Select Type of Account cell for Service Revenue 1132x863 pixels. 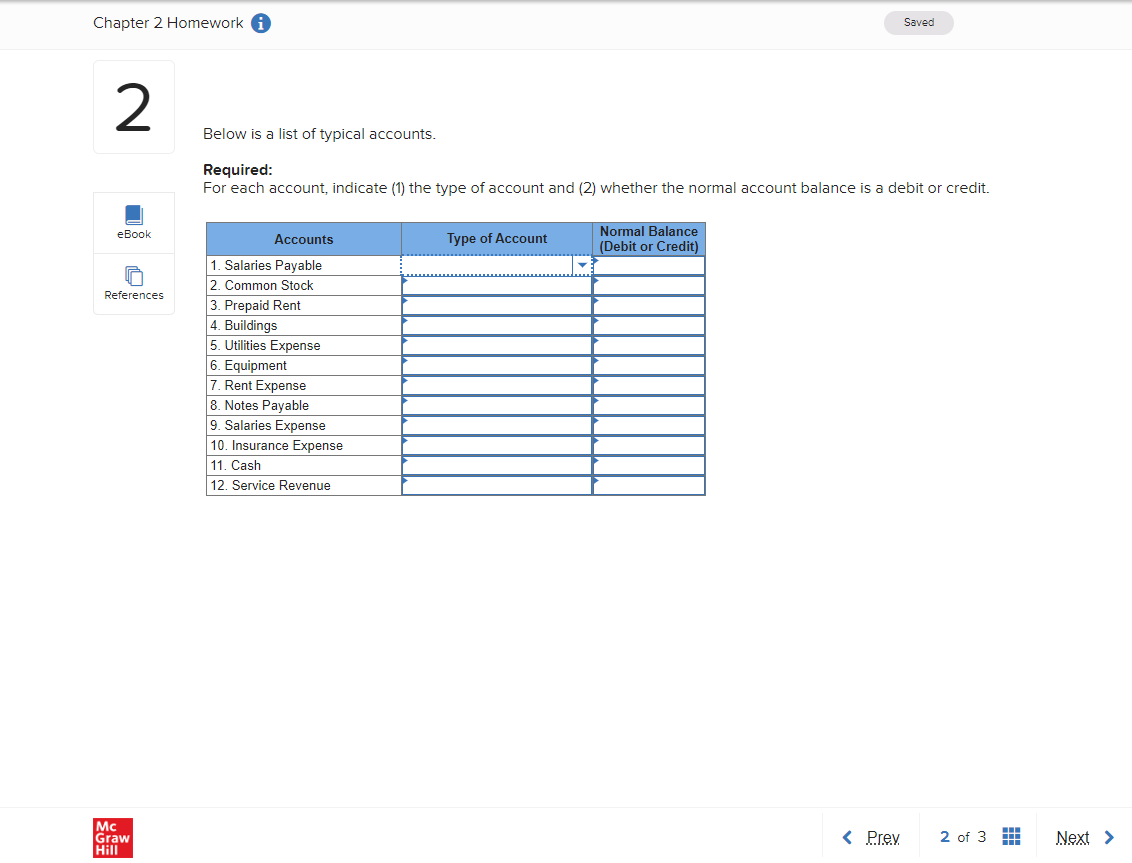(497, 485)
